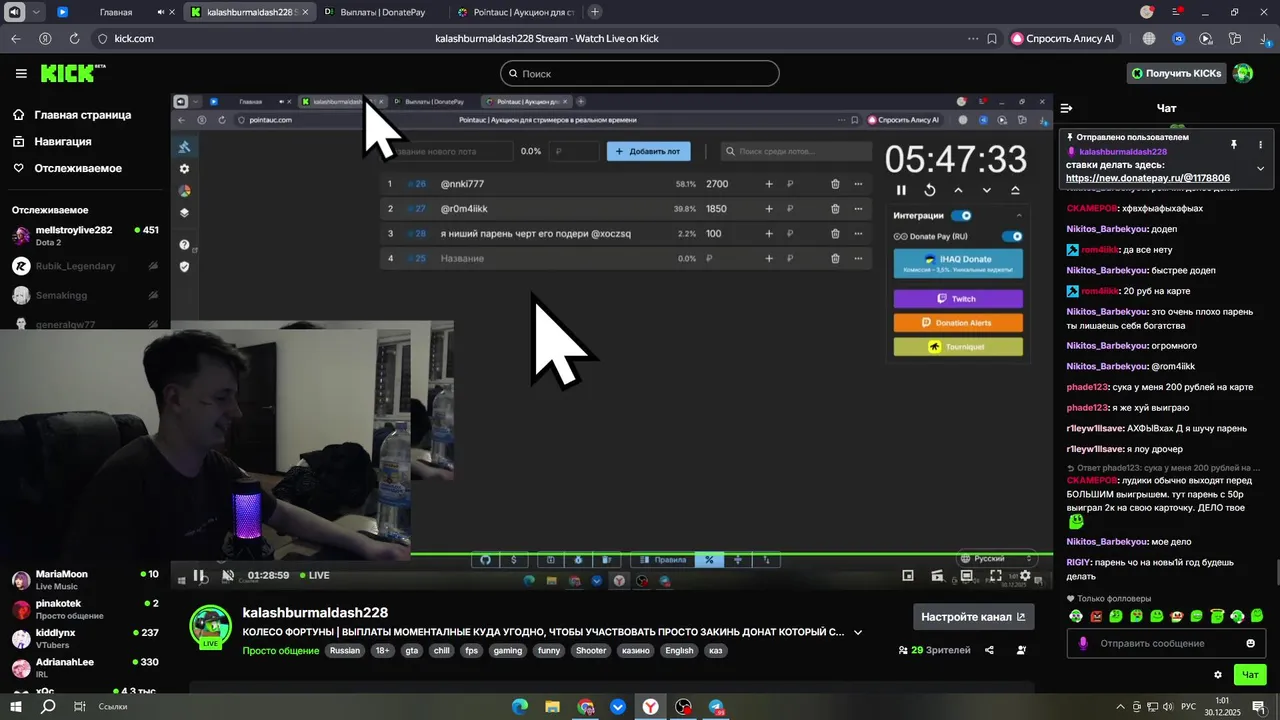Bookmark this page
This screenshot has width=1280, height=720.
tap(992, 38)
